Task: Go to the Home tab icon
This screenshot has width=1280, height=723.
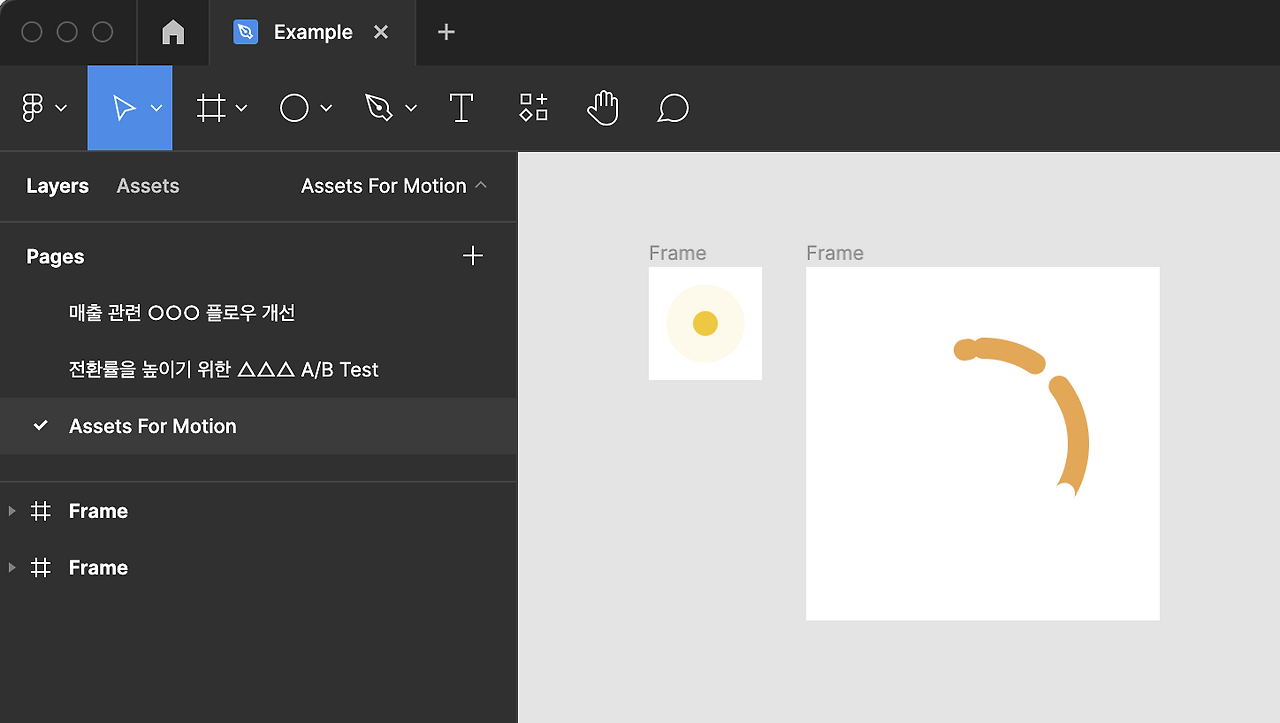Action: coord(173,32)
